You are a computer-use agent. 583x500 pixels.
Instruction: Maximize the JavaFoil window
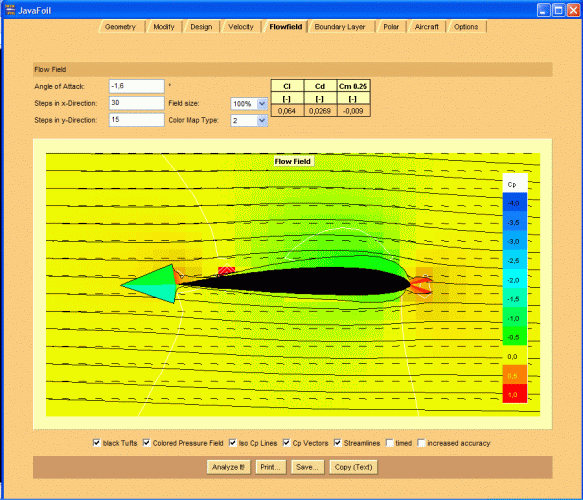tap(558, 10)
